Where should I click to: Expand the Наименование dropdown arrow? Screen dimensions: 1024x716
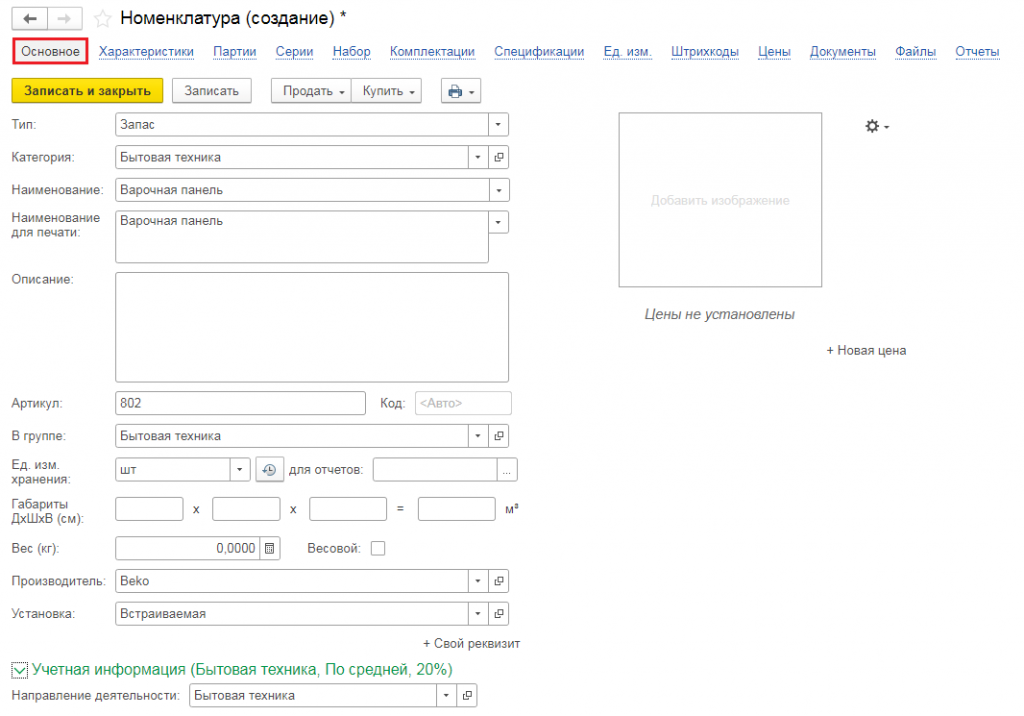499,190
